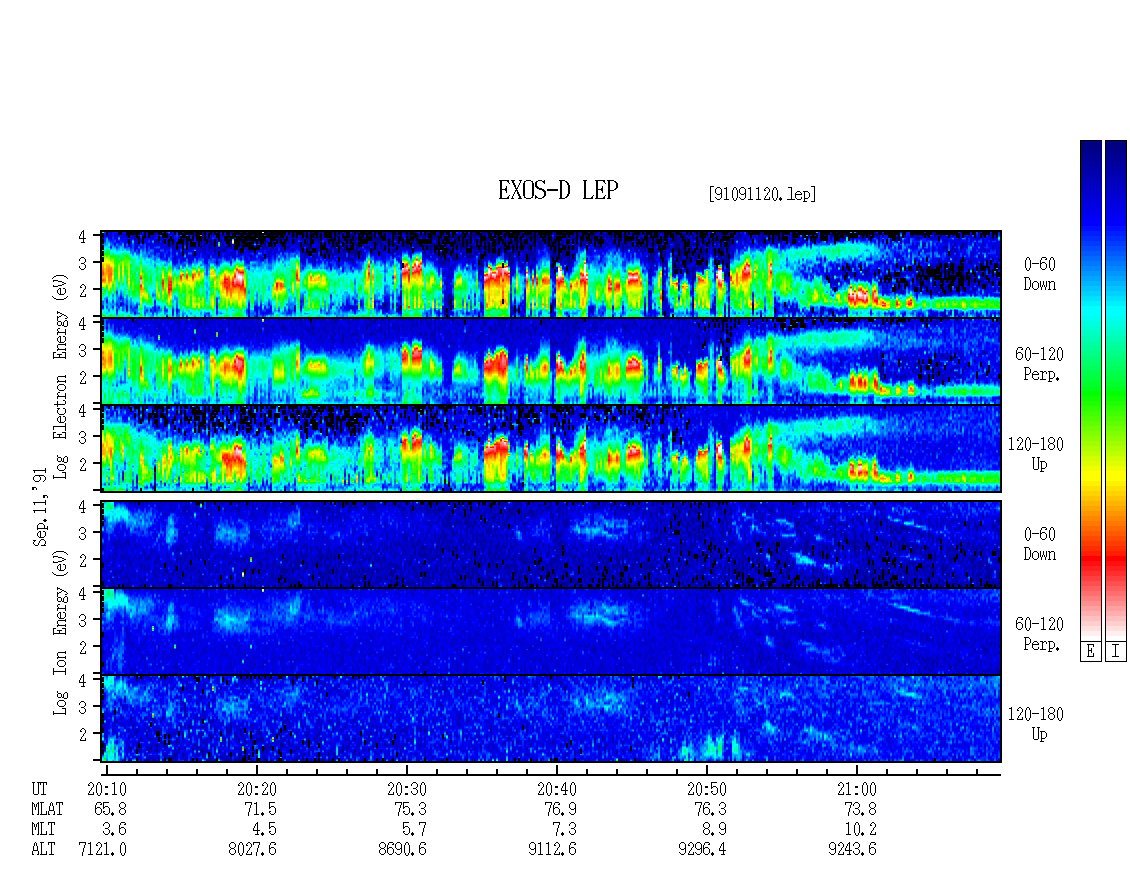Click the electron panel's 0-60 Down label
This screenshot has height=875, width=1130.
[x=1039, y=275]
